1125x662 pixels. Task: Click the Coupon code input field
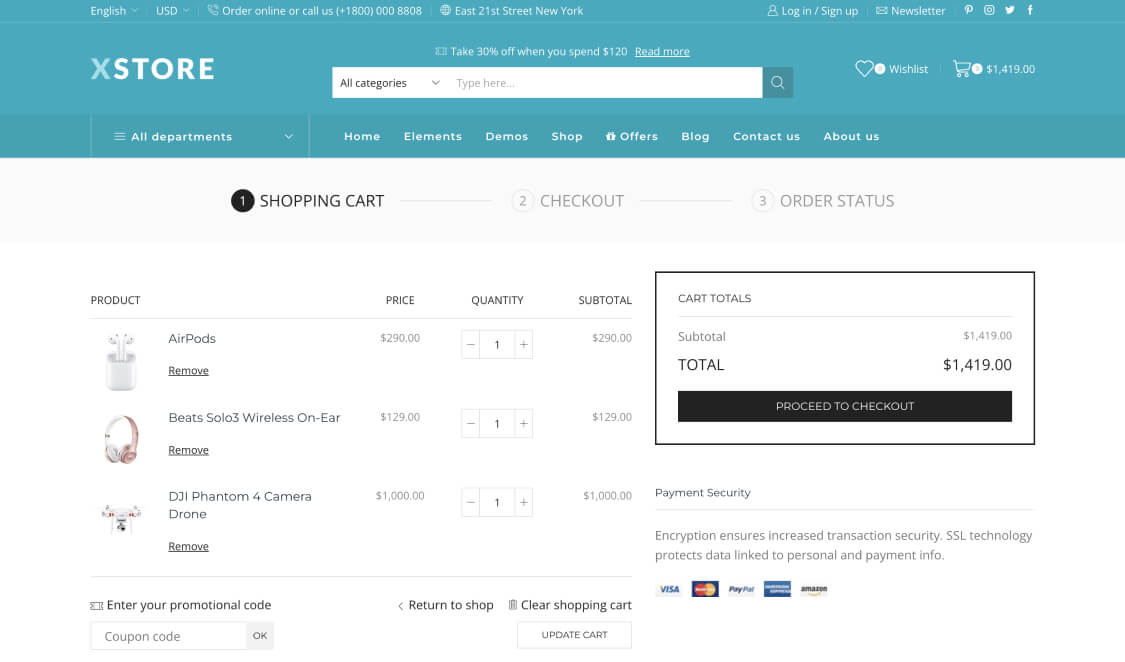[168, 636]
